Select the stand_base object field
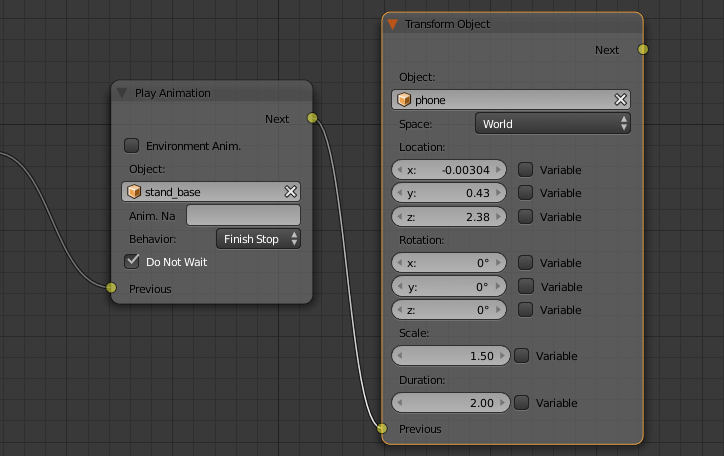 click(211, 192)
